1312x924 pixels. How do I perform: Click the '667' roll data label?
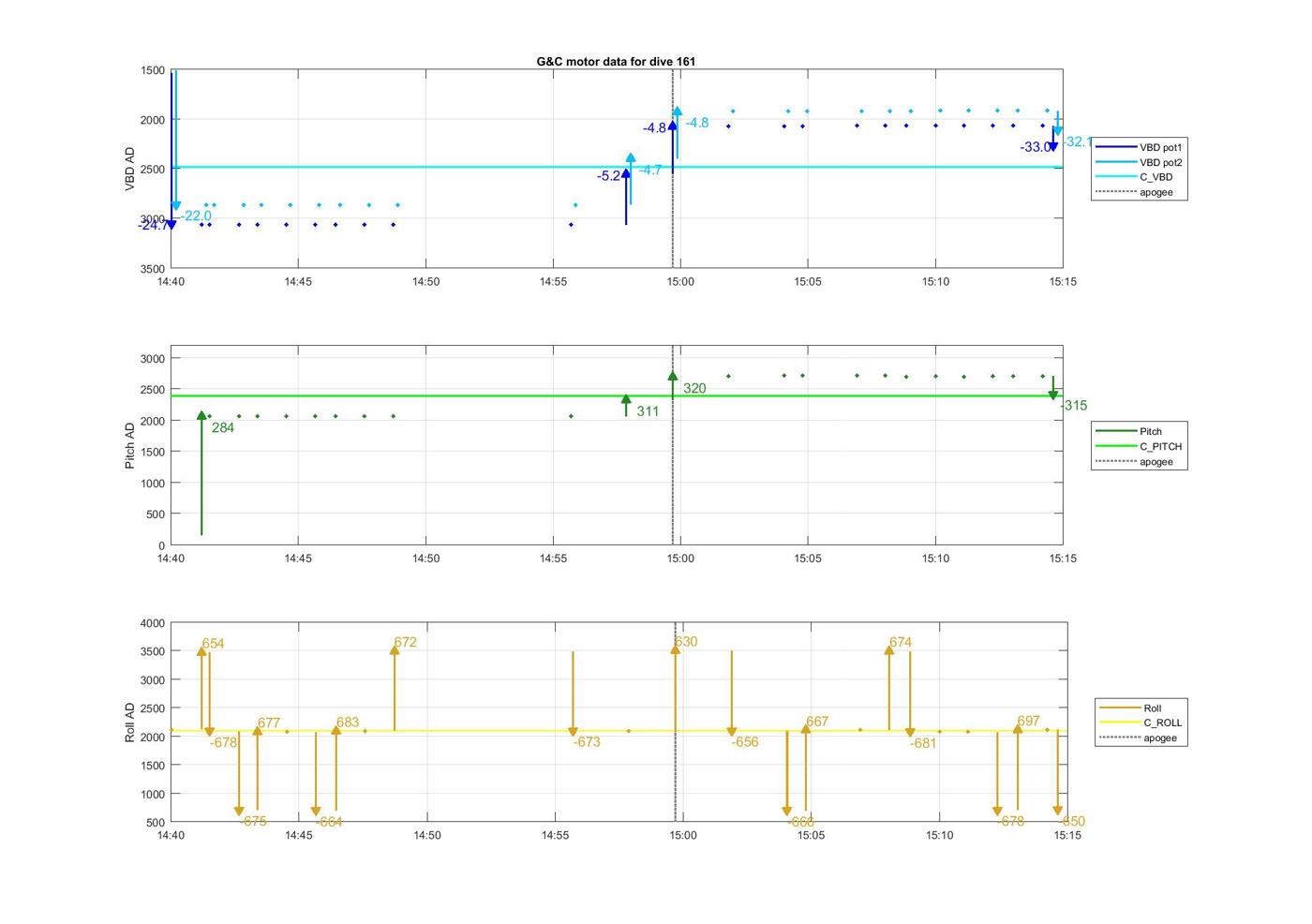[x=817, y=722]
